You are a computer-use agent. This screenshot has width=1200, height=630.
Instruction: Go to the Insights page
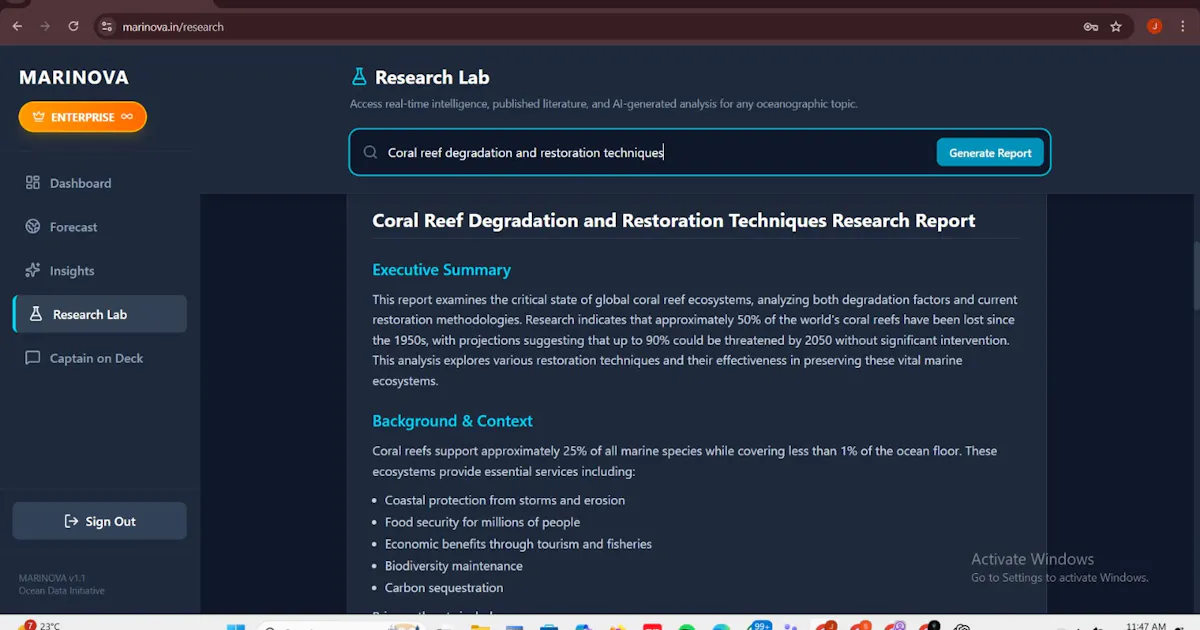coord(100,271)
